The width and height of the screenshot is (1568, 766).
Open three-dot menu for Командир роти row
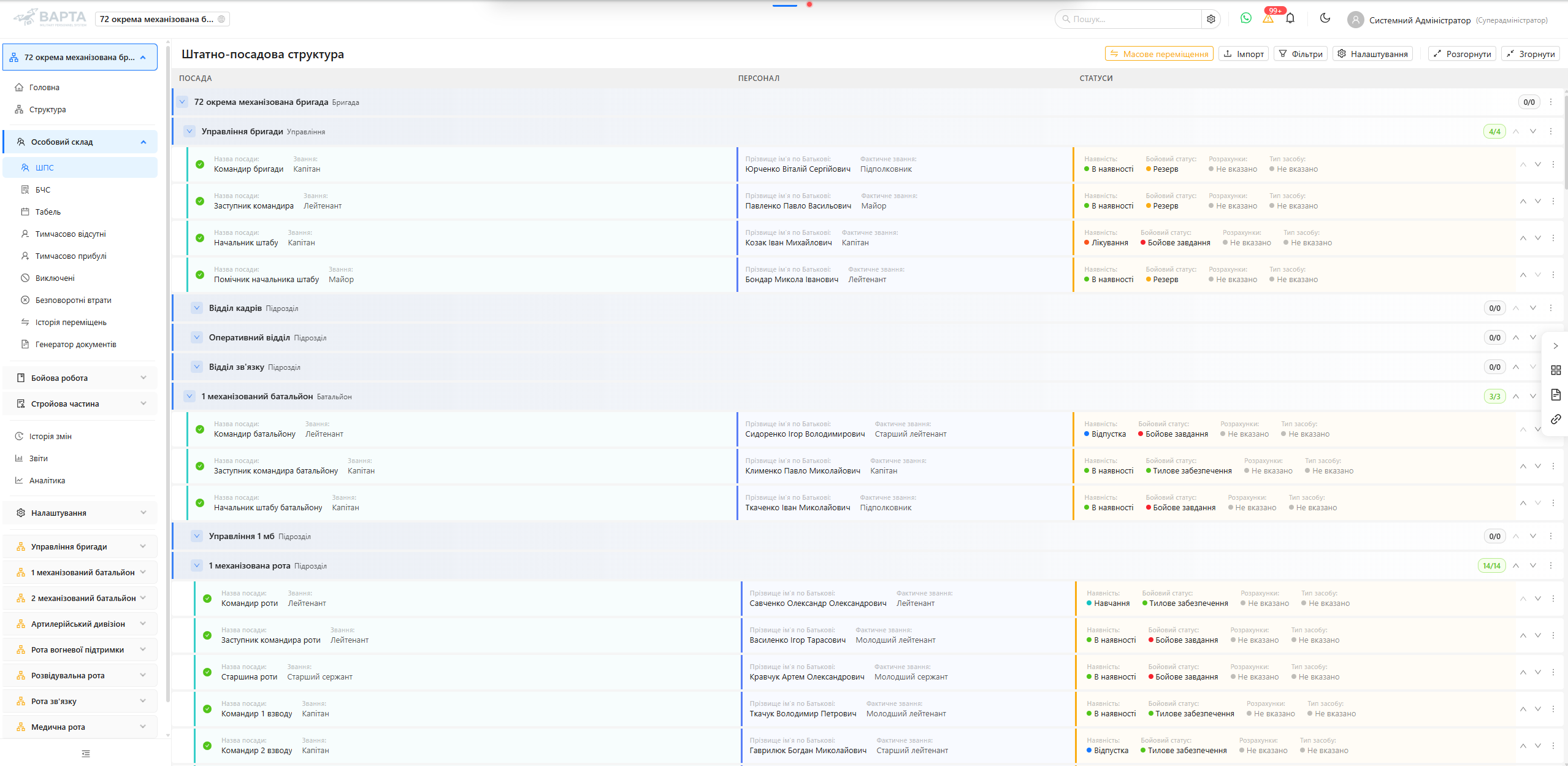(x=1553, y=599)
